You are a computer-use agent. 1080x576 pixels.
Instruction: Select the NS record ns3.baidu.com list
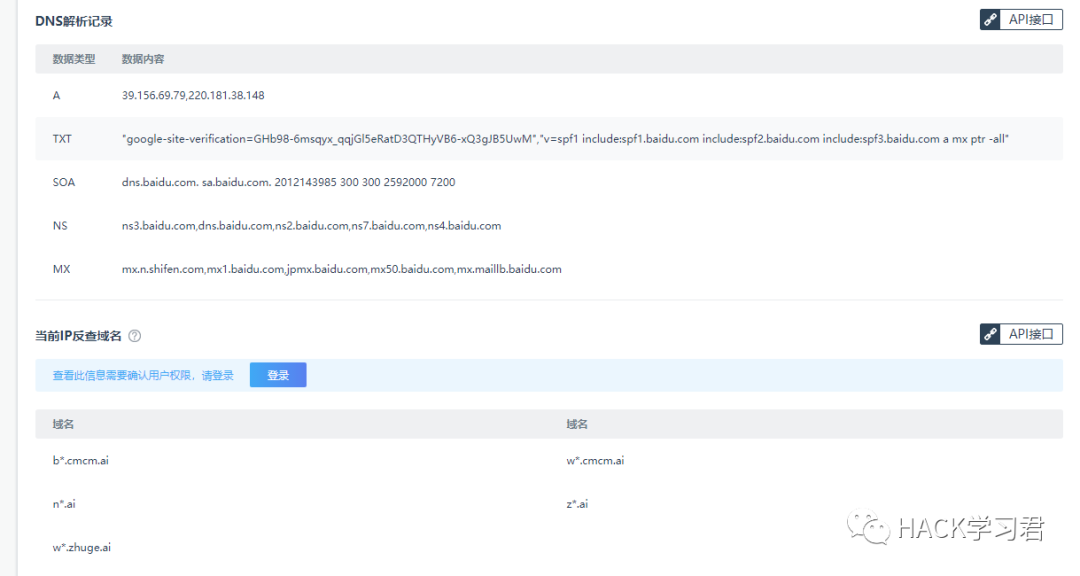(311, 225)
